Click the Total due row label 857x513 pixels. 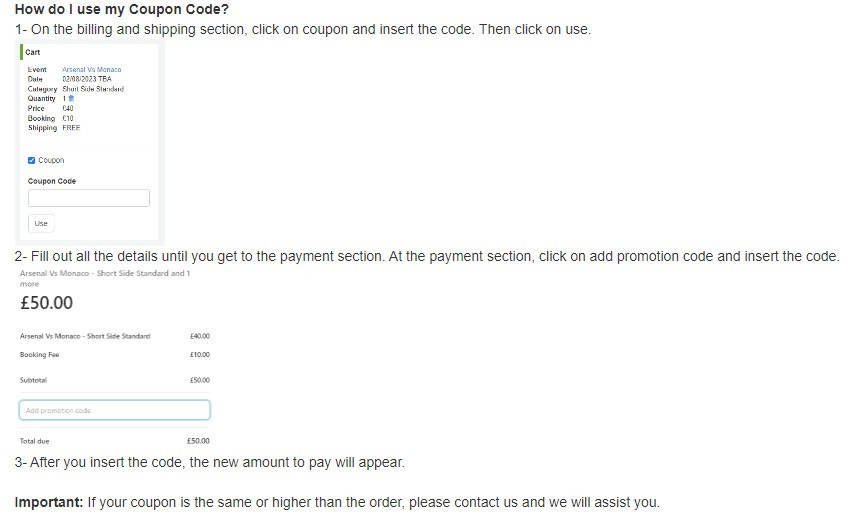(34, 441)
